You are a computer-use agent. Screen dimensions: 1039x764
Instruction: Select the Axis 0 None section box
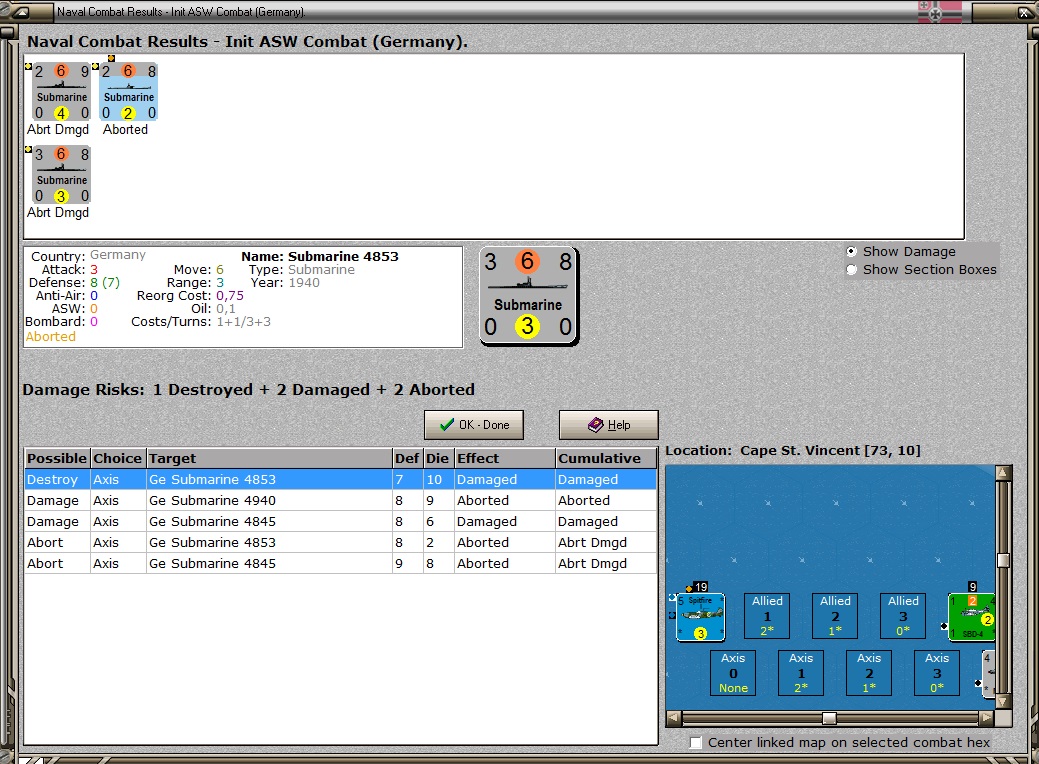(x=733, y=673)
